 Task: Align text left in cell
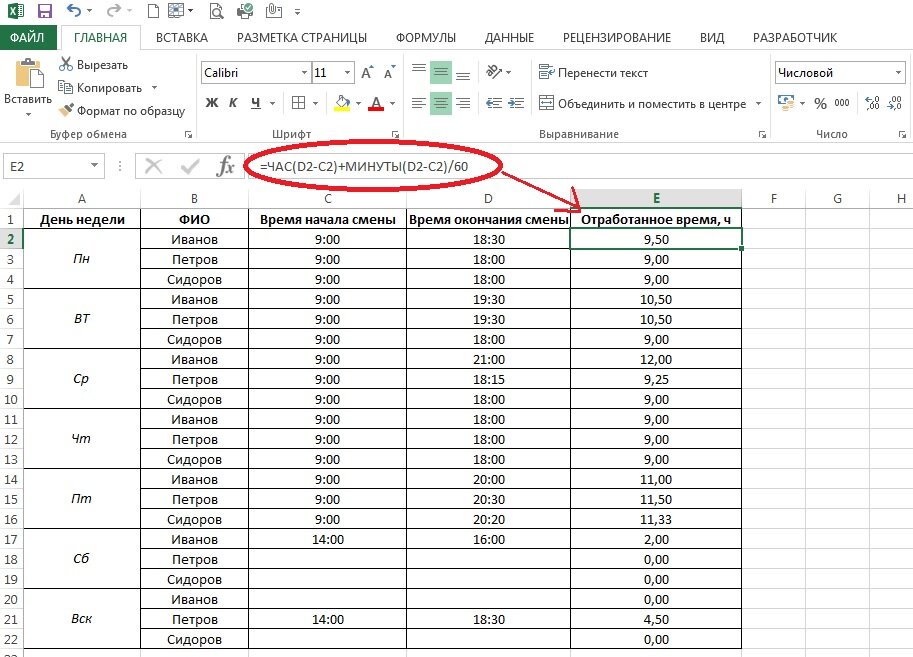click(x=419, y=103)
